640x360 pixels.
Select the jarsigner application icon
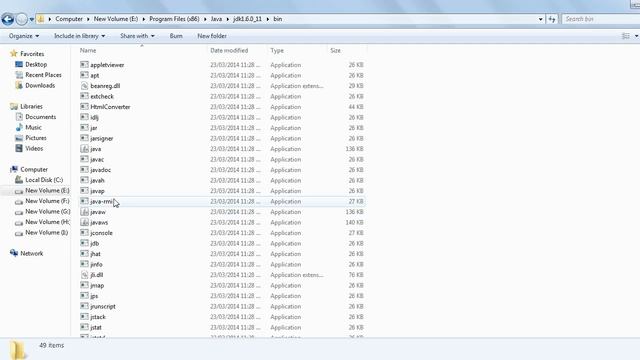[x=84, y=138]
